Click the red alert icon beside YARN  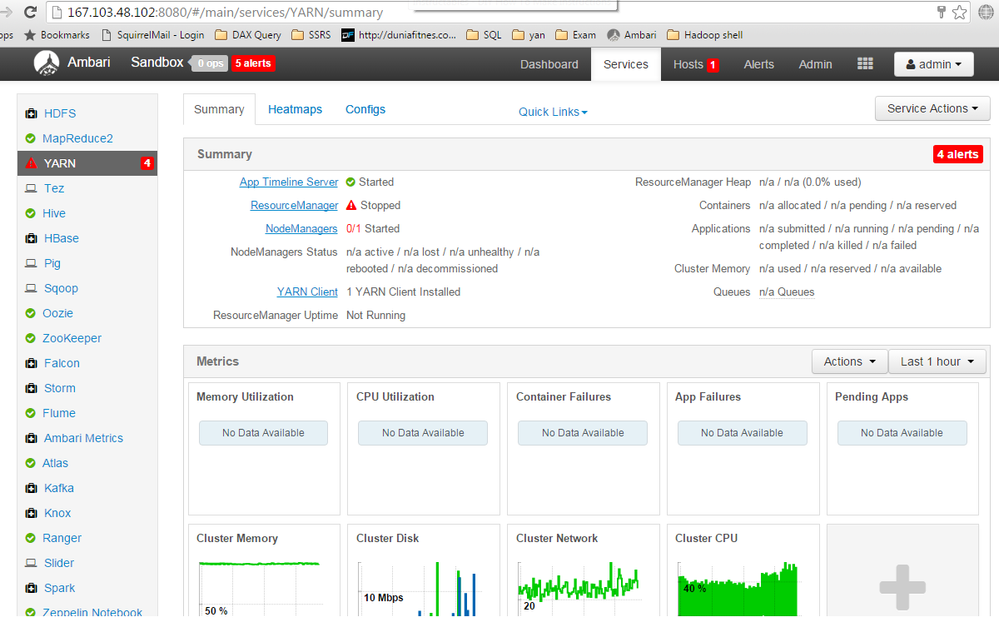pos(31,163)
